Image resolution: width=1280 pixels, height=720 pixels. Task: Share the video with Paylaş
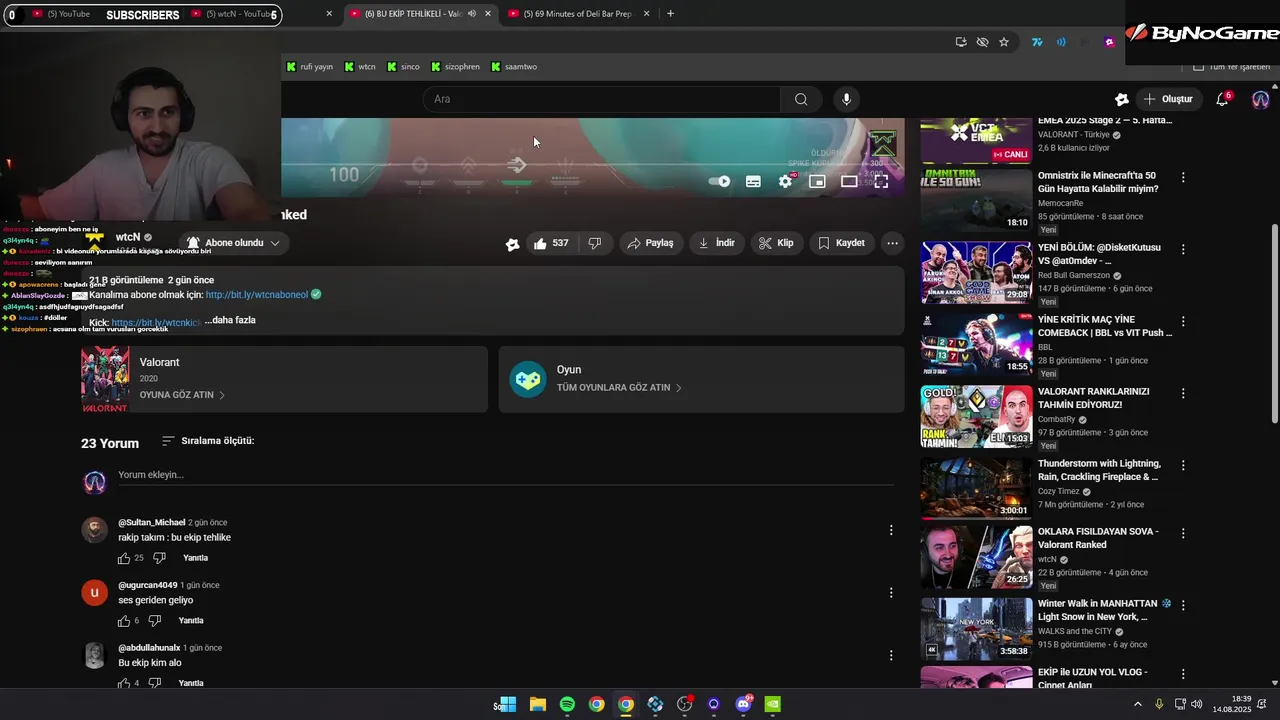pos(650,243)
